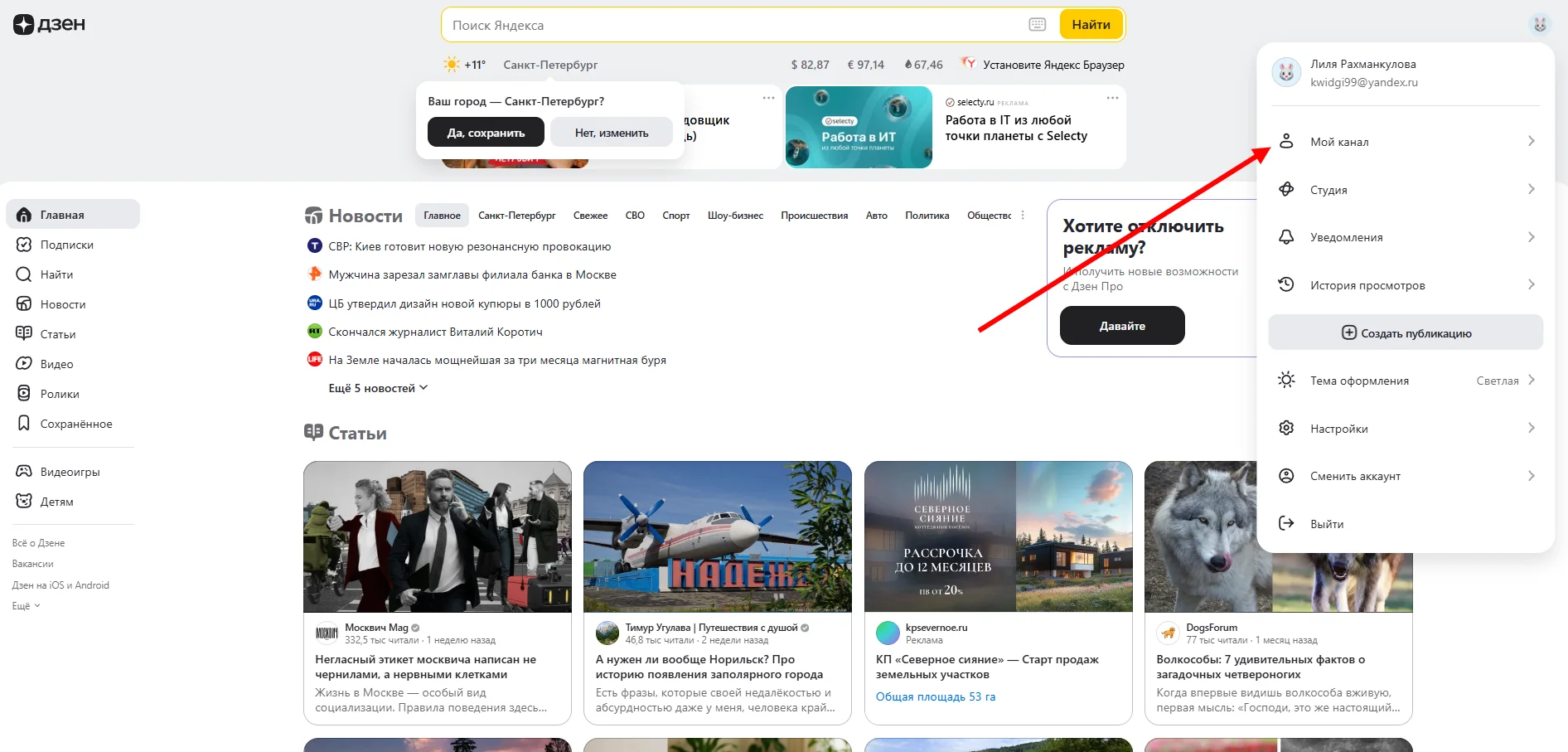
Task: Click the История просмотров clock icon
Action: coord(1286,285)
